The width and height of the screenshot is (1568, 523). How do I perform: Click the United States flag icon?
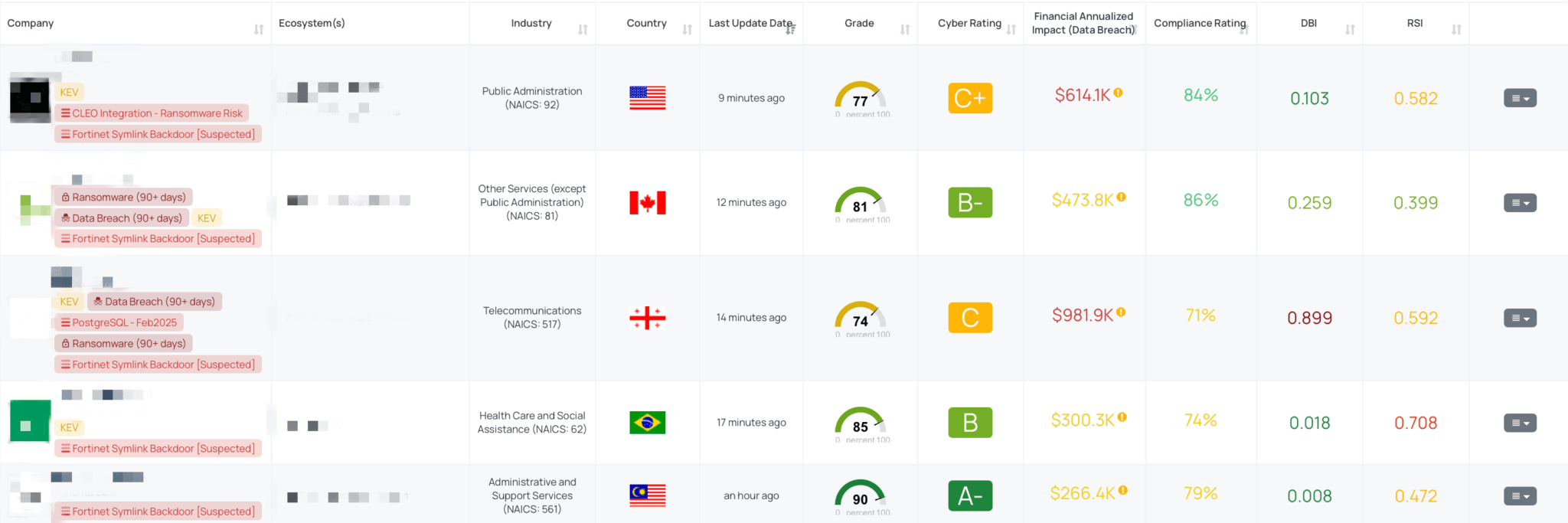tap(647, 98)
